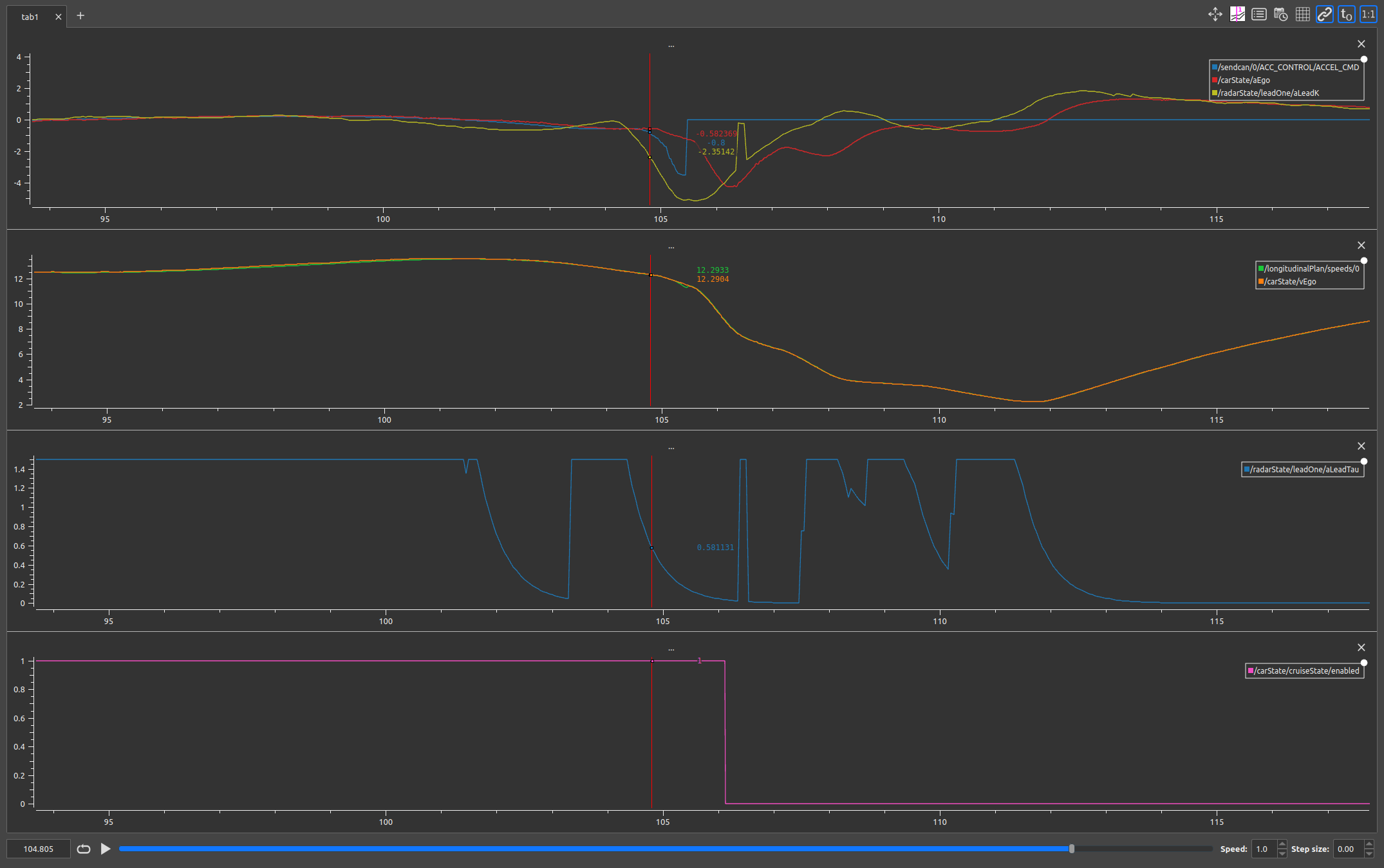Enable the cursor tracker tool
This screenshot has width=1384, height=868.
click(x=1237, y=14)
